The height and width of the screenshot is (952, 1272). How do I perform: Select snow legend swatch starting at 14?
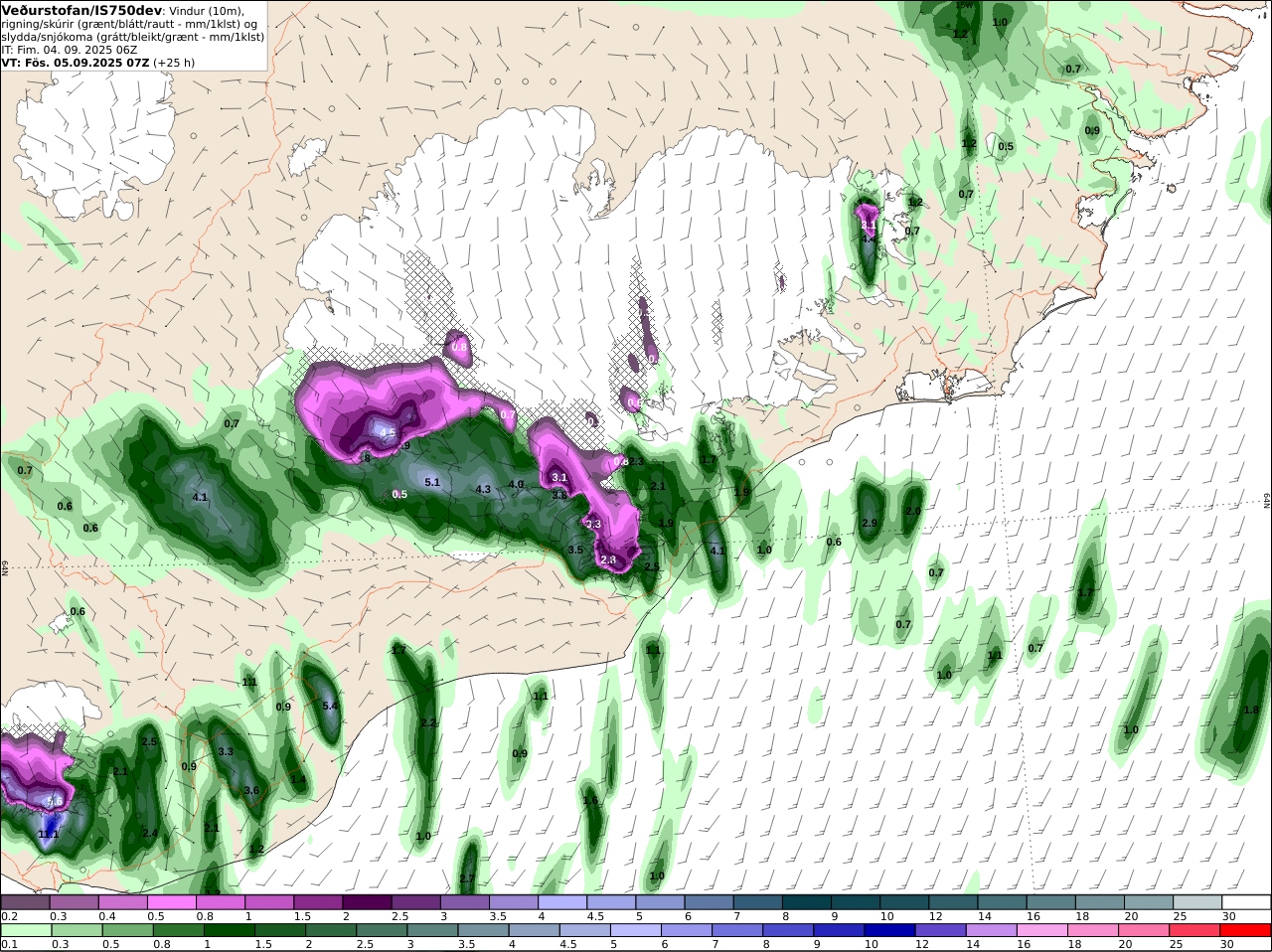[x=1001, y=902]
